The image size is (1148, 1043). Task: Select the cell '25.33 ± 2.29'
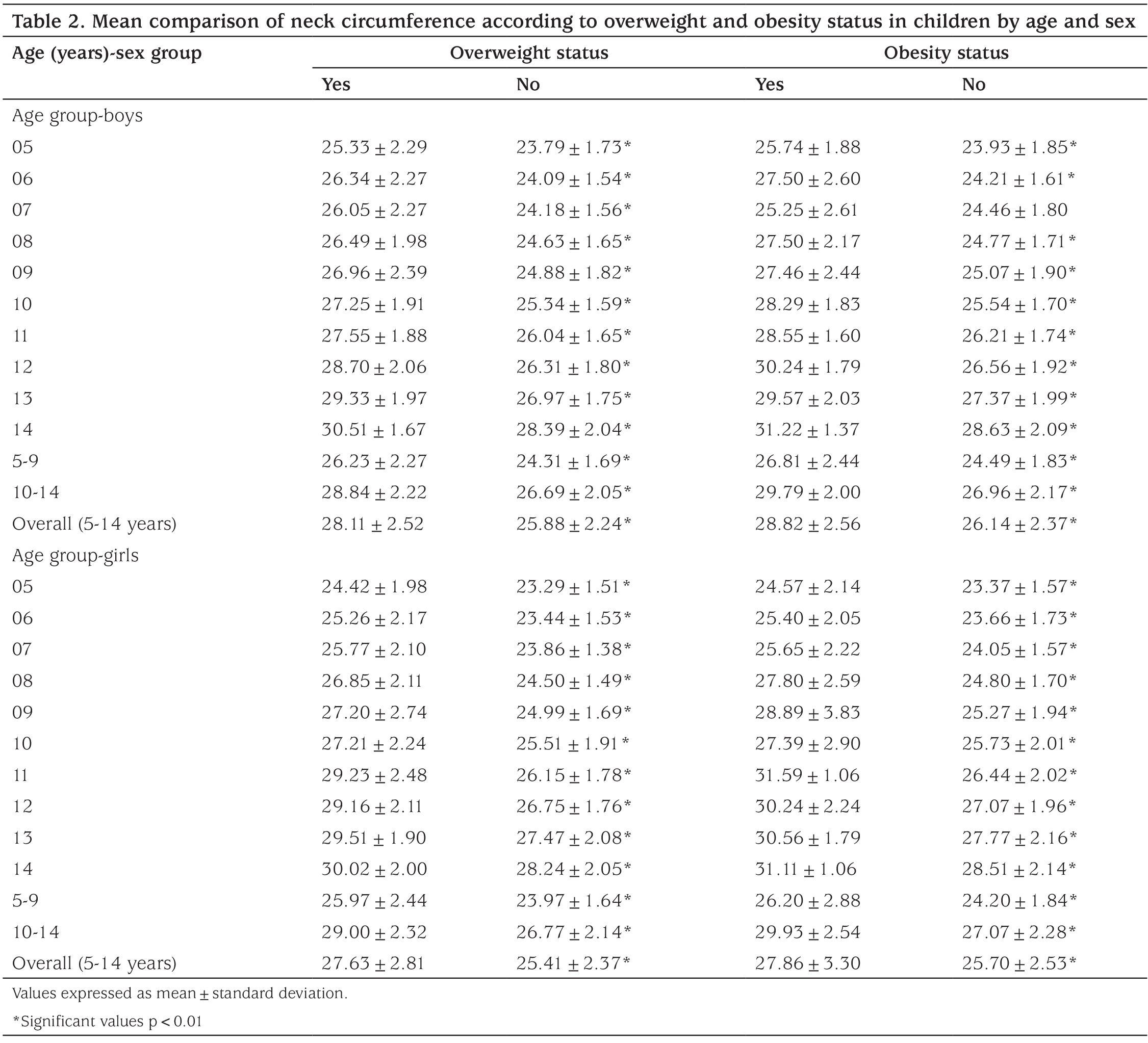pyautogui.click(x=374, y=147)
